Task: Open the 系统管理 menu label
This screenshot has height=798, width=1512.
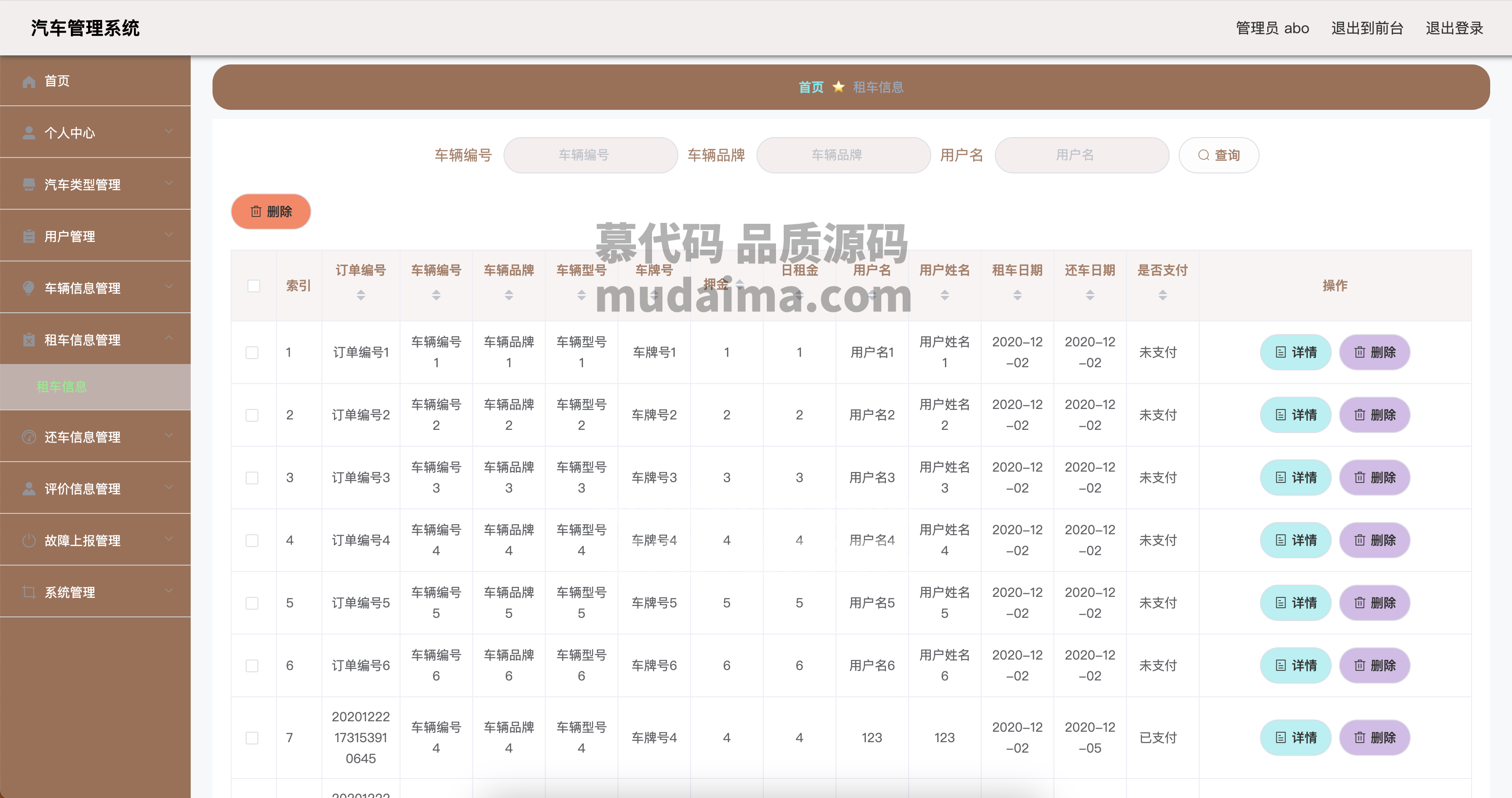Action: (x=70, y=592)
